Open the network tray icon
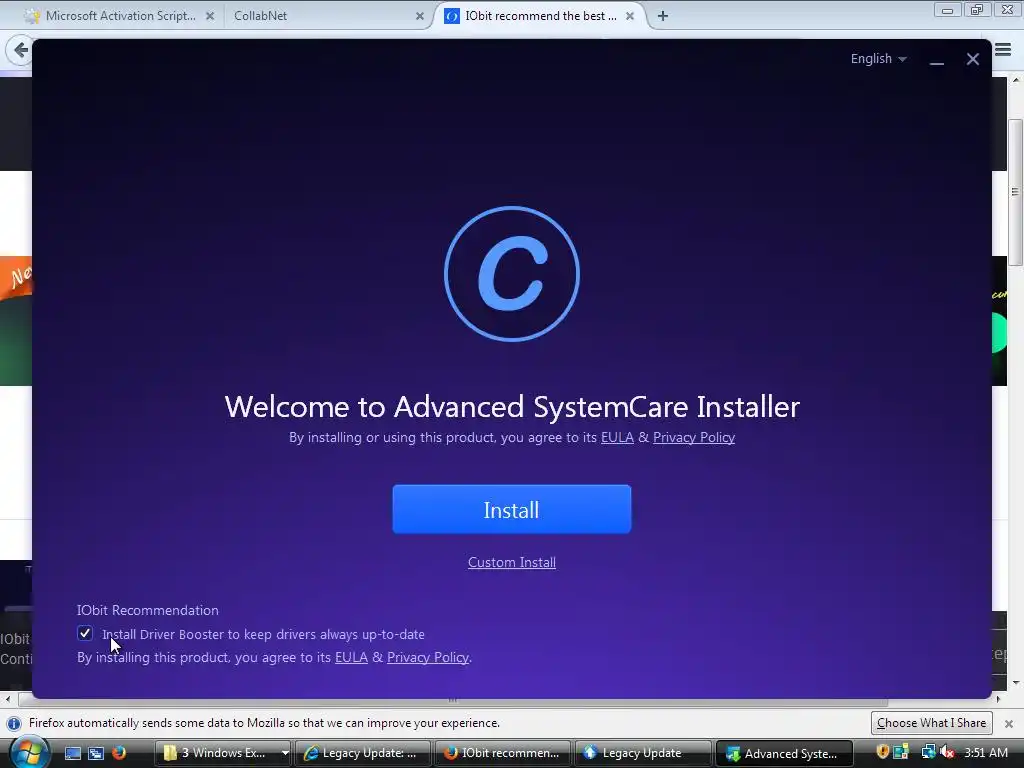Image resolution: width=1024 pixels, height=768 pixels. (928, 752)
